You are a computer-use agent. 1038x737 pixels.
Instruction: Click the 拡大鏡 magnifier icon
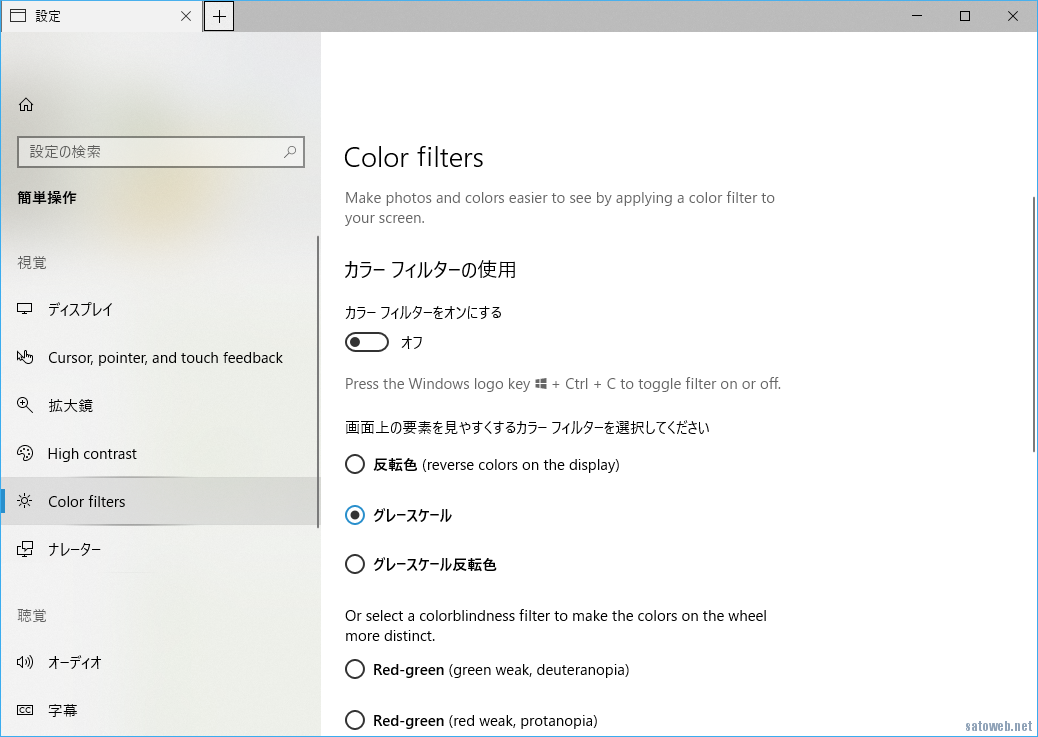26,406
